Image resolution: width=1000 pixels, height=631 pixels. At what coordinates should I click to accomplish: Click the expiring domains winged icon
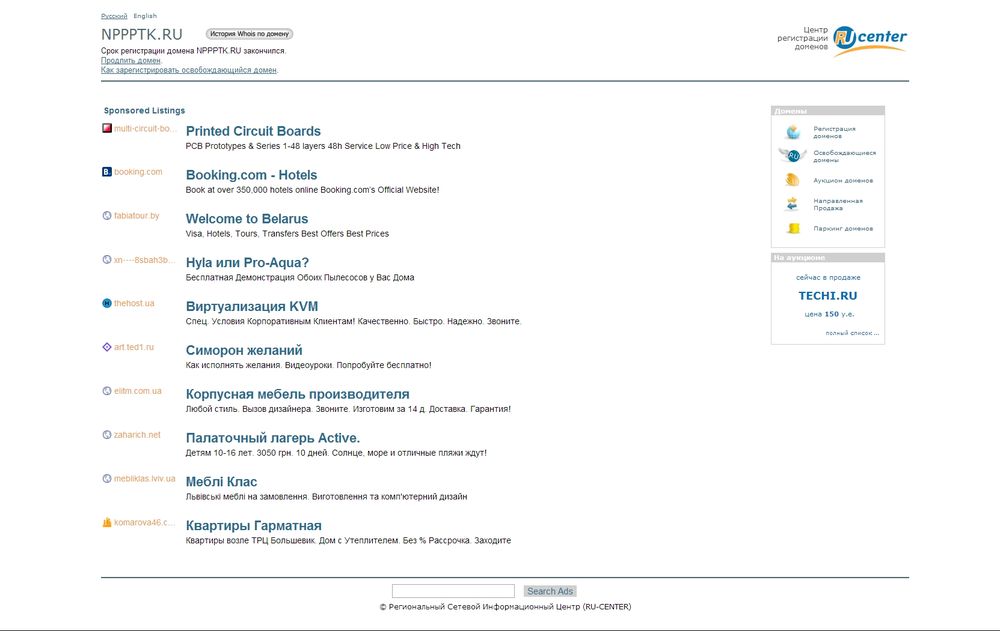[792, 156]
